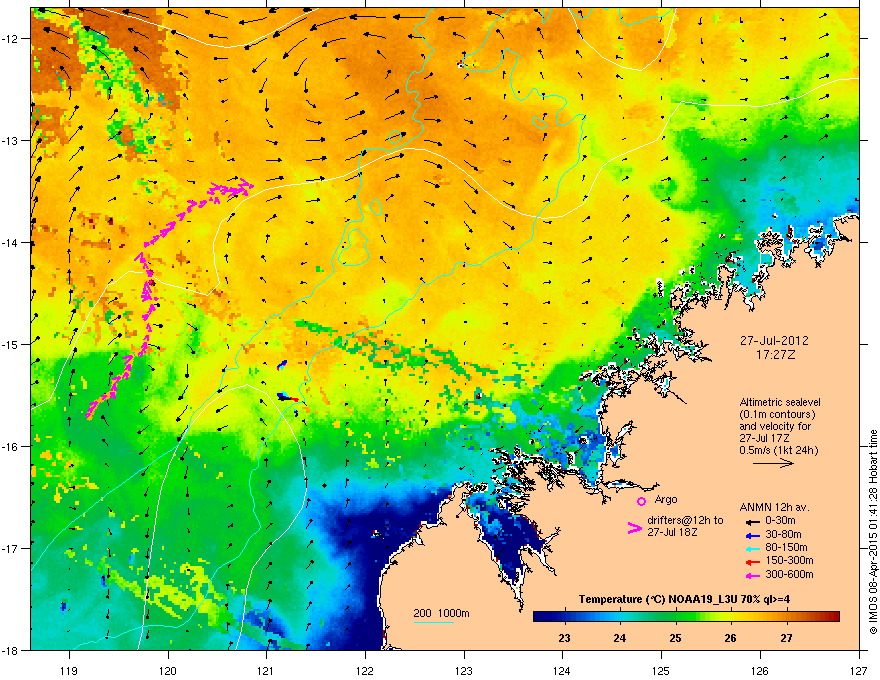Click latitude axis label -17

[x=11, y=548]
